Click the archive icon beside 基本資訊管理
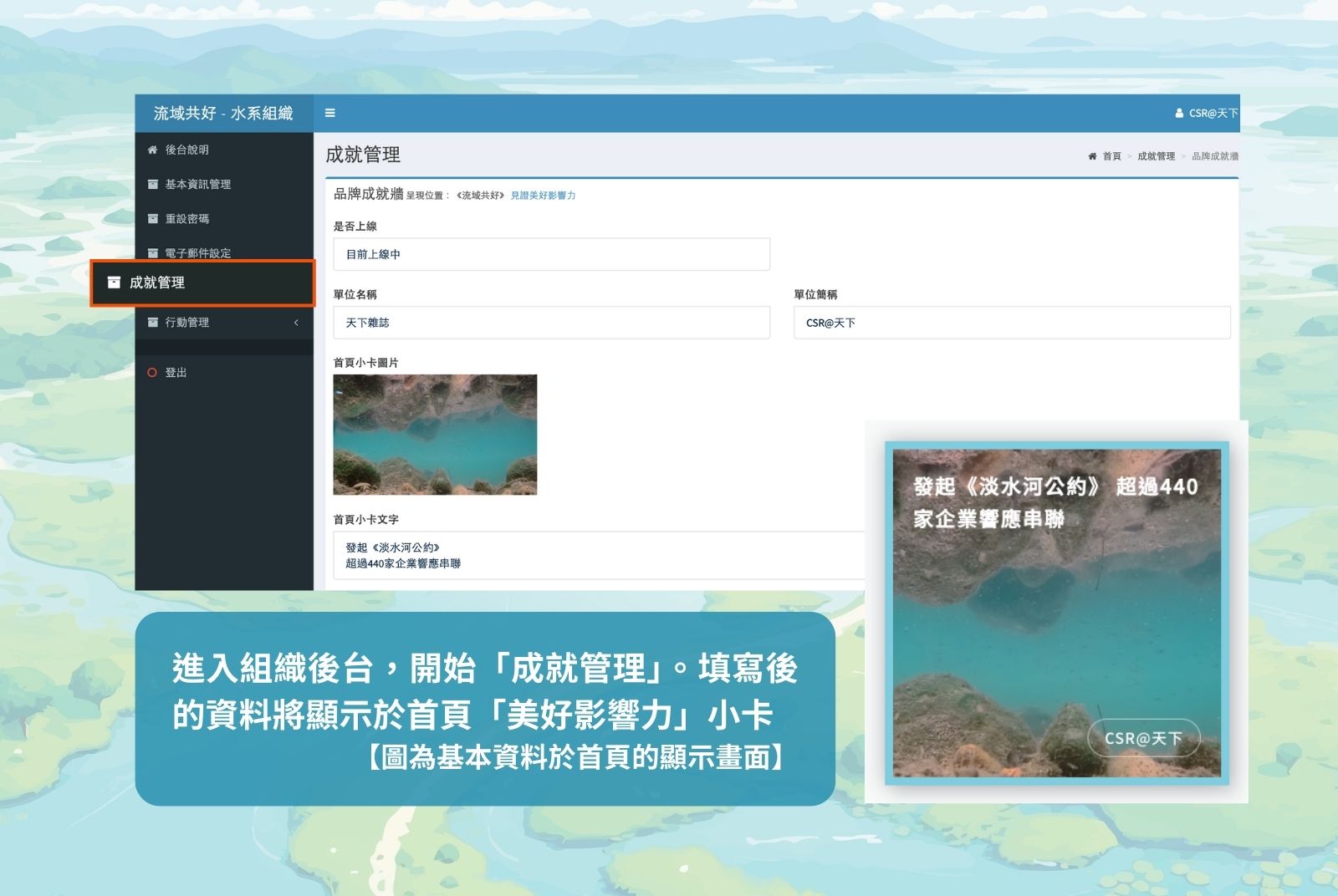Image resolution: width=1338 pixels, height=896 pixels. point(152,184)
